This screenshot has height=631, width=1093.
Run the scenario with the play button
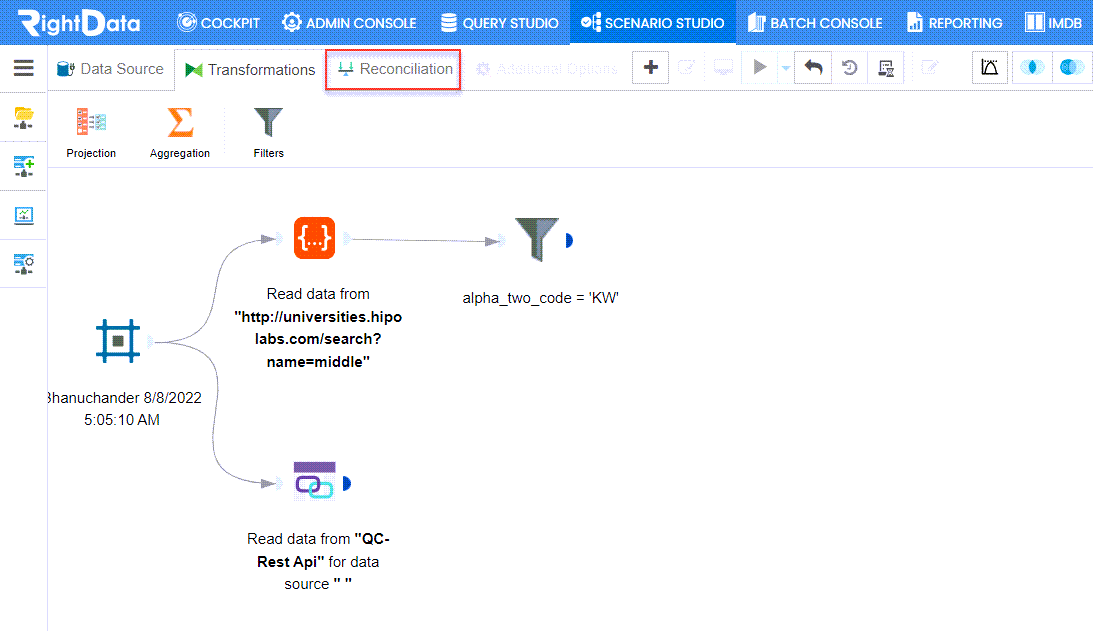tap(760, 68)
